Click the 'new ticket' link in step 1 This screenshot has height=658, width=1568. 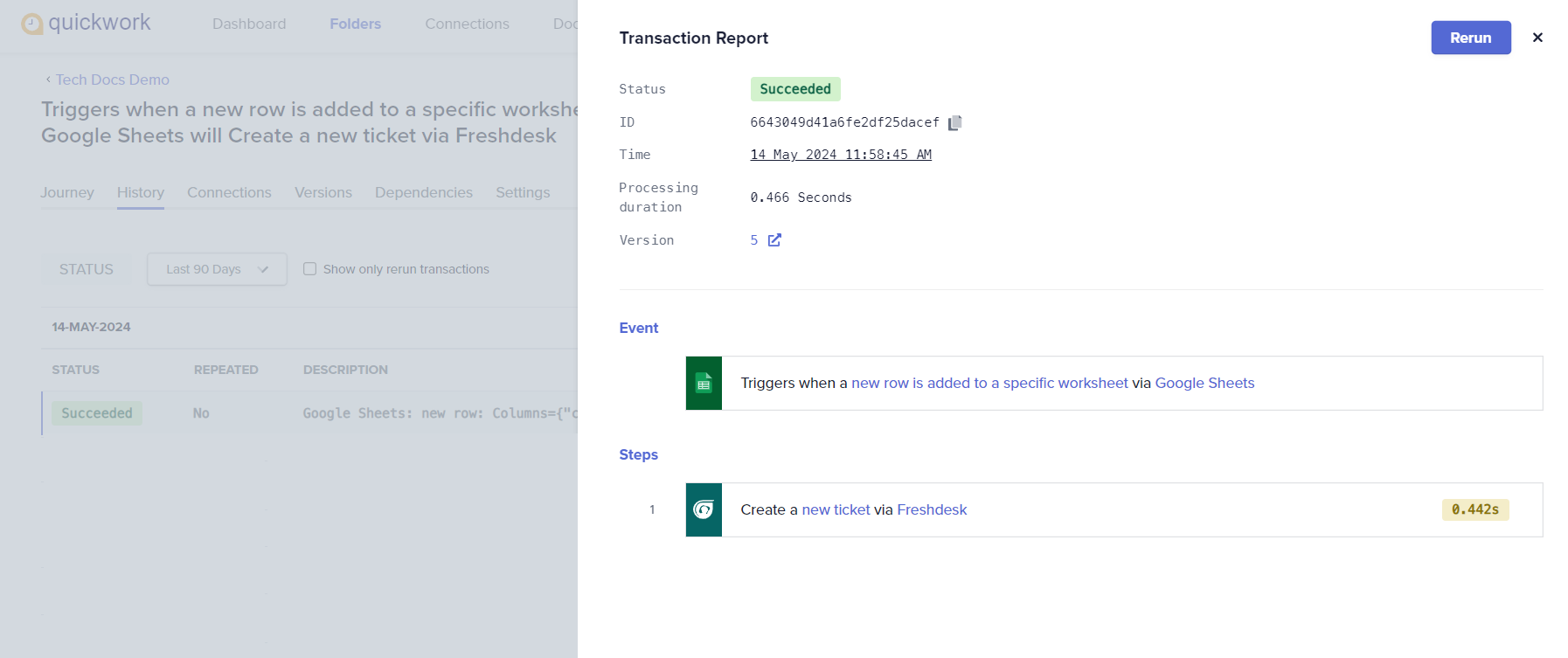[836, 509]
